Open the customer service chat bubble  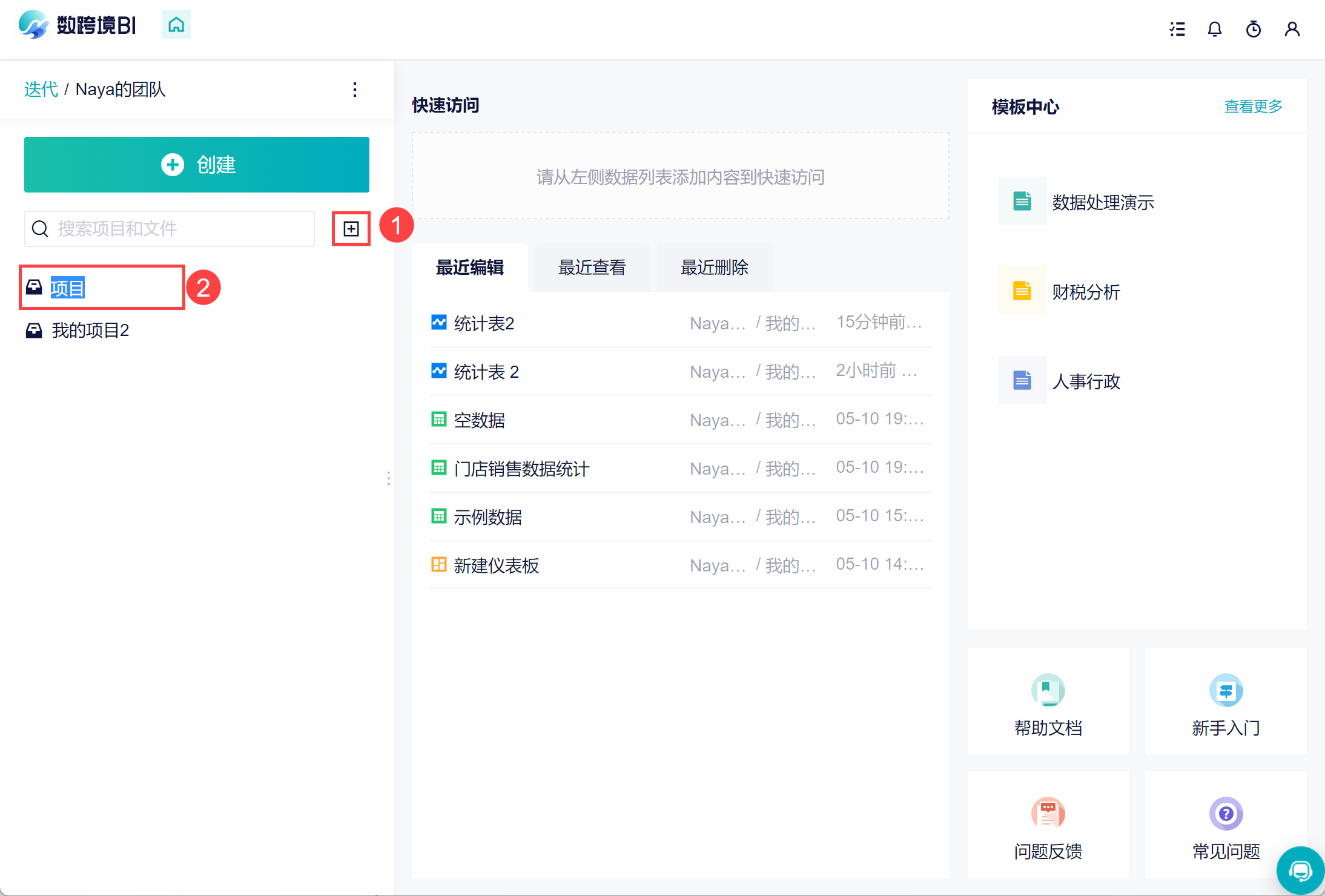click(x=1300, y=871)
